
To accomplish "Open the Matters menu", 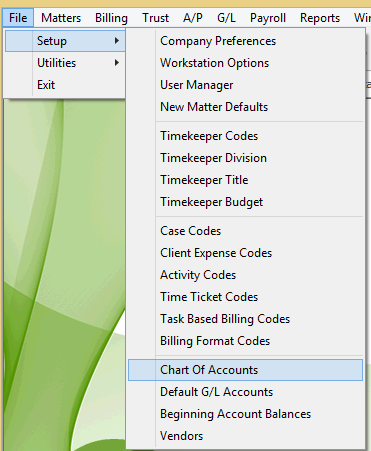I will (x=61, y=18).
